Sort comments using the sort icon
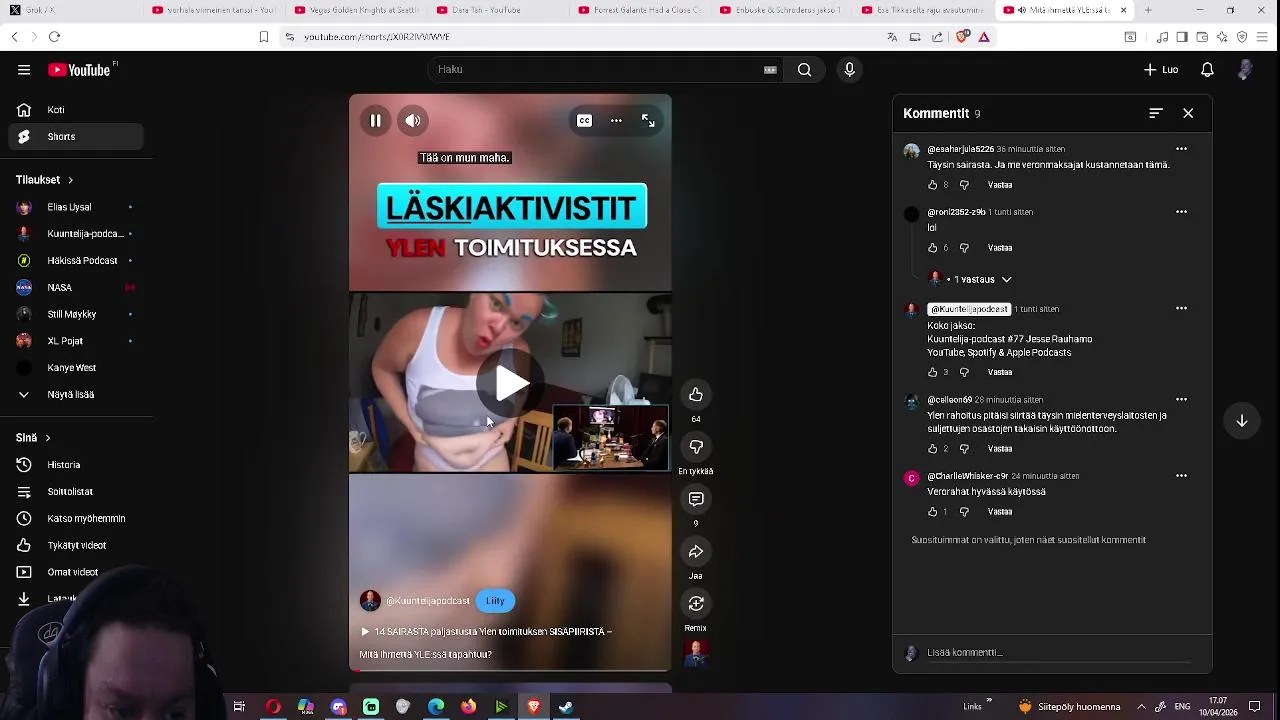 pyautogui.click(x=1156, y=113)
